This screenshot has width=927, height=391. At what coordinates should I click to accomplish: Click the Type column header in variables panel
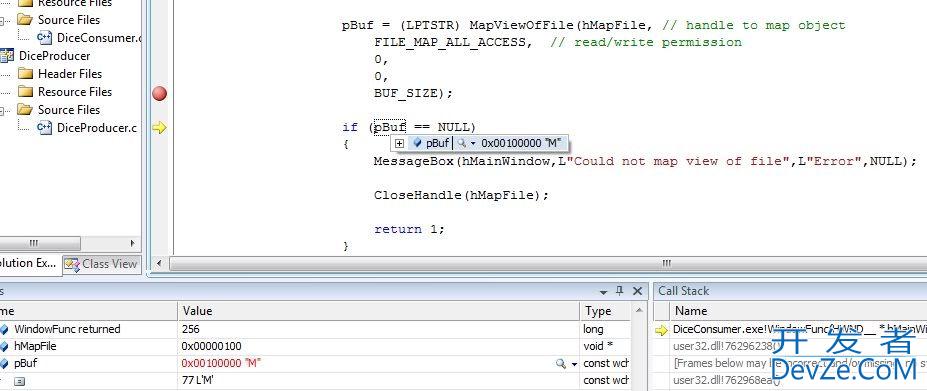click(606, 311)
